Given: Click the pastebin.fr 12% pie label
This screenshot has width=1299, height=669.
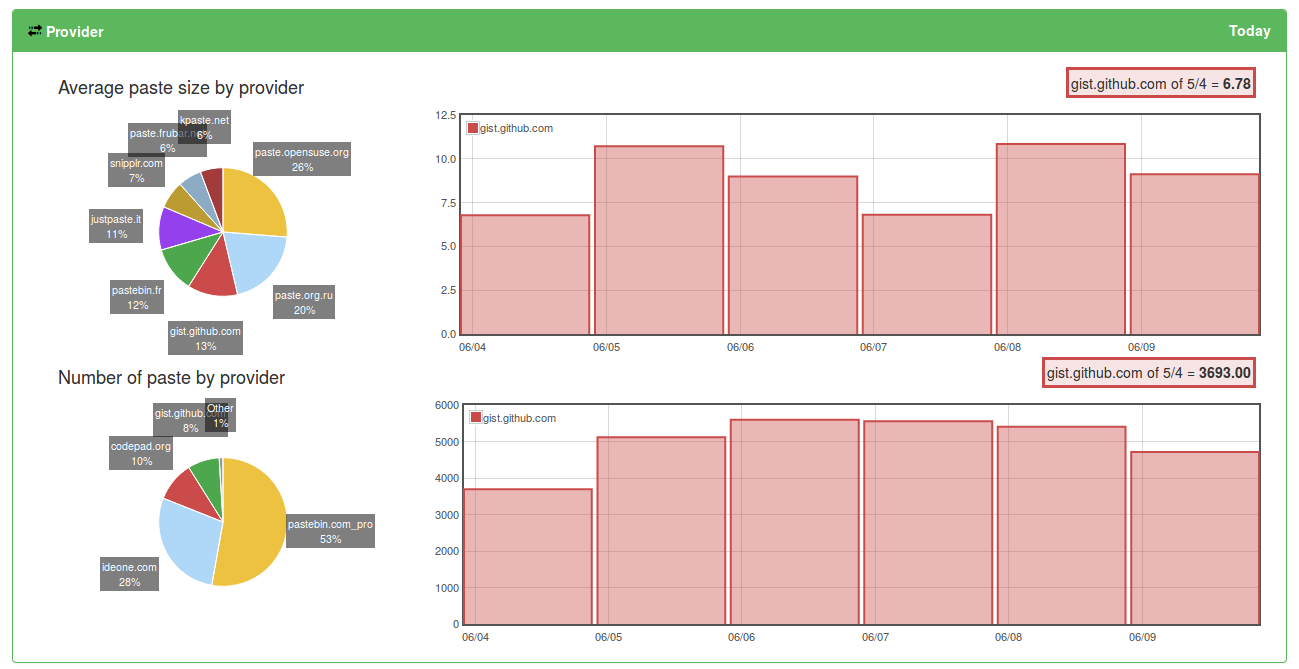Looking at the screenshot, I should [x=137, y=298].
